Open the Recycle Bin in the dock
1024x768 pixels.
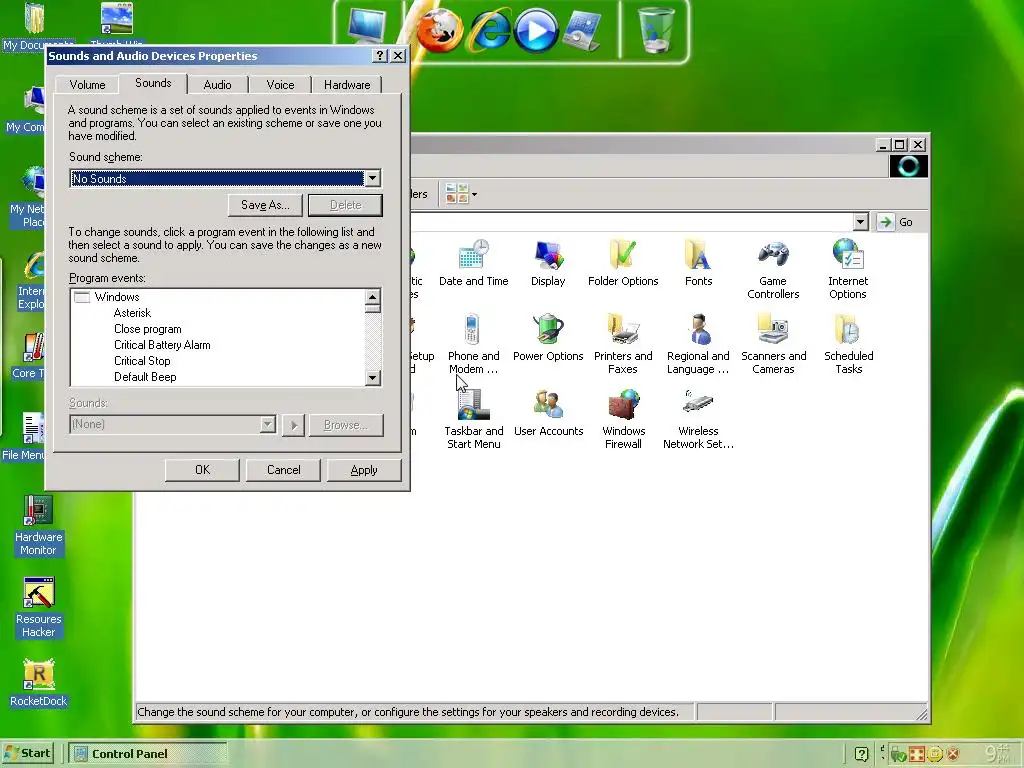click(655, 30)
